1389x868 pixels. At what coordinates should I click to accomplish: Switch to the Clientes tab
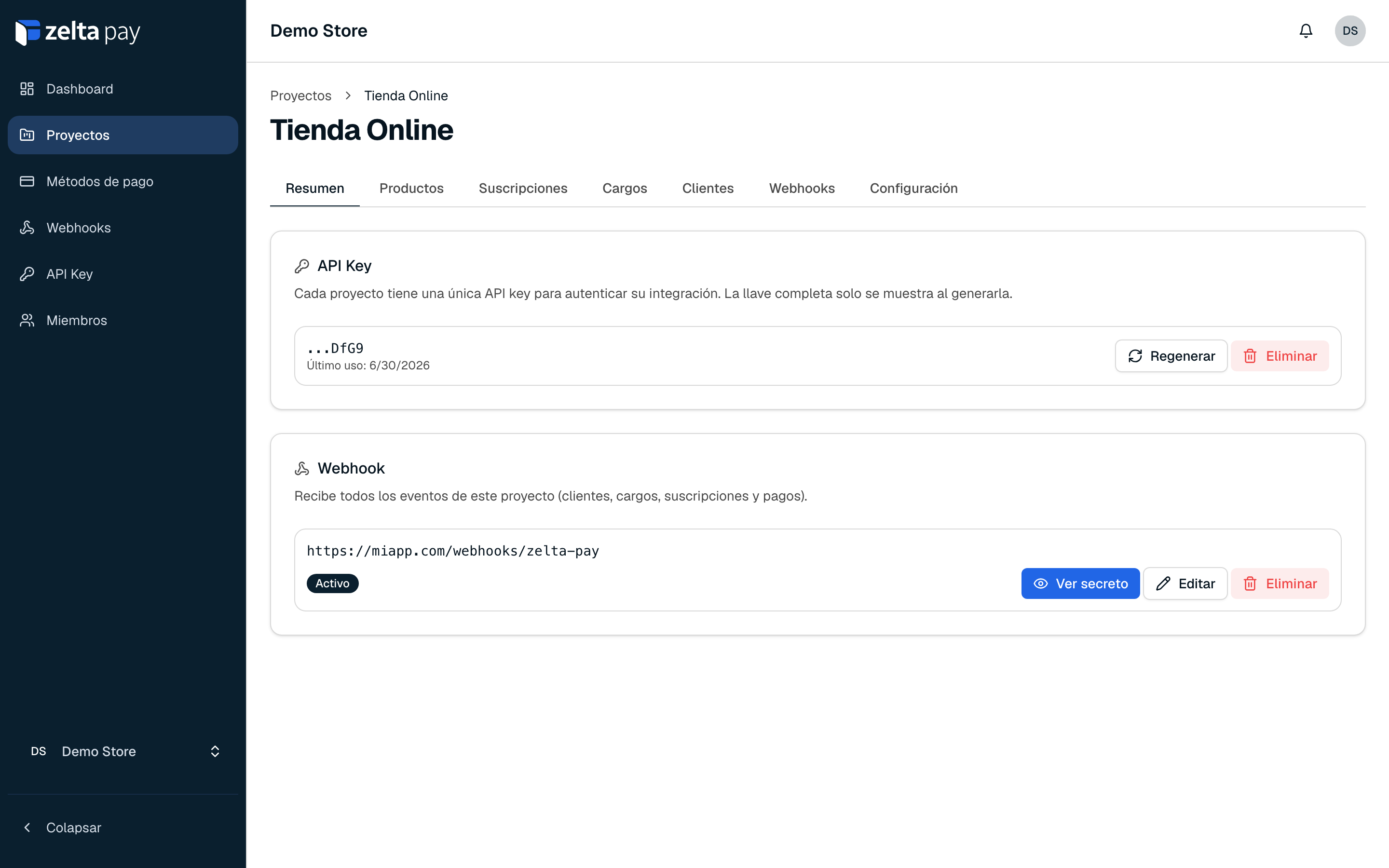[708, 188]
